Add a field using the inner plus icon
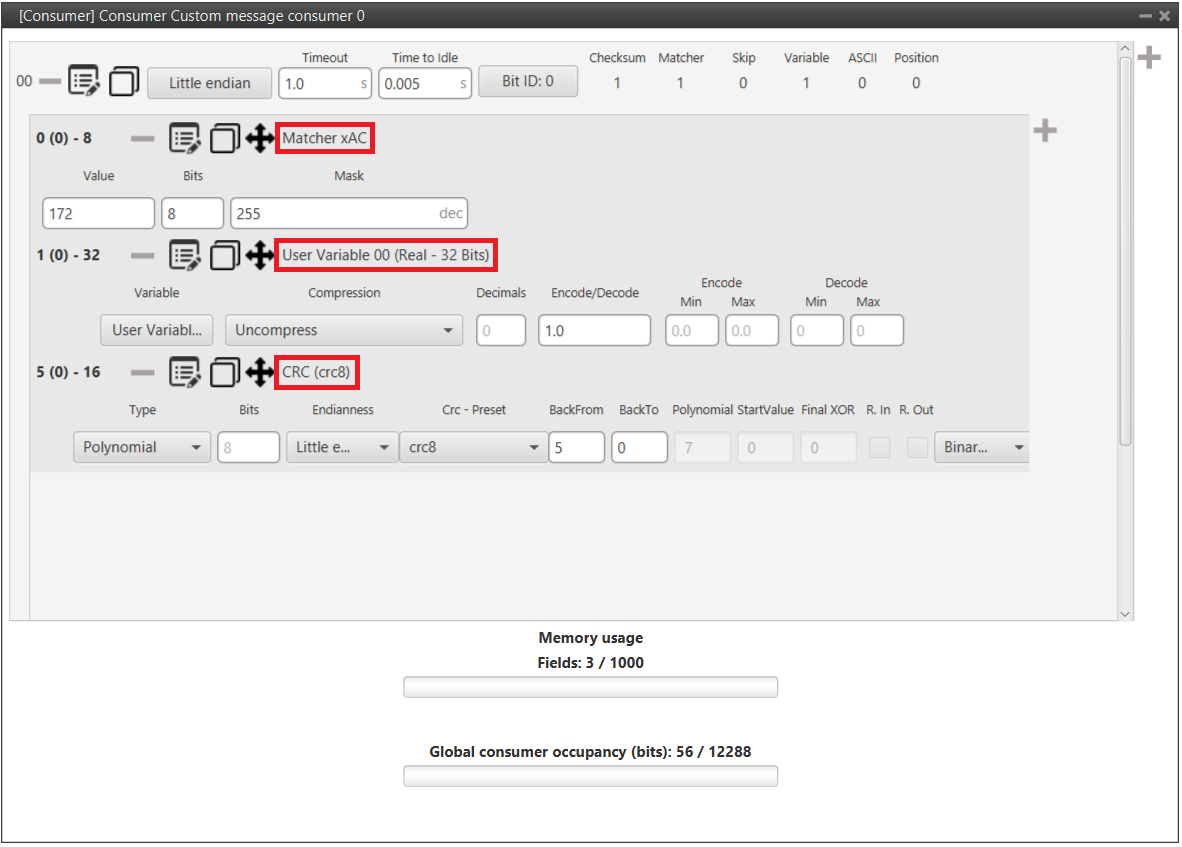 [x=1045, y=131]
